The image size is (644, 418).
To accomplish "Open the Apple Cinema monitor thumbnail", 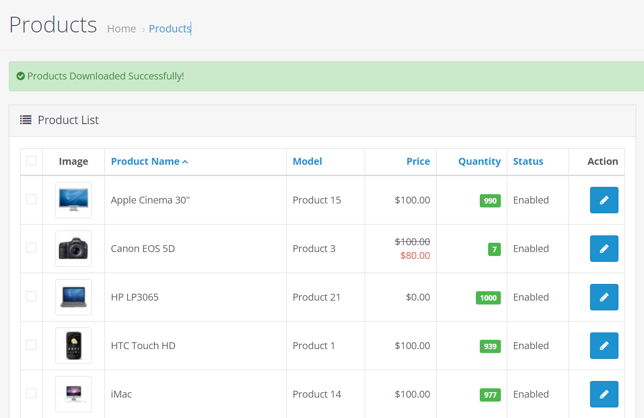I will (x=74, y=200).
